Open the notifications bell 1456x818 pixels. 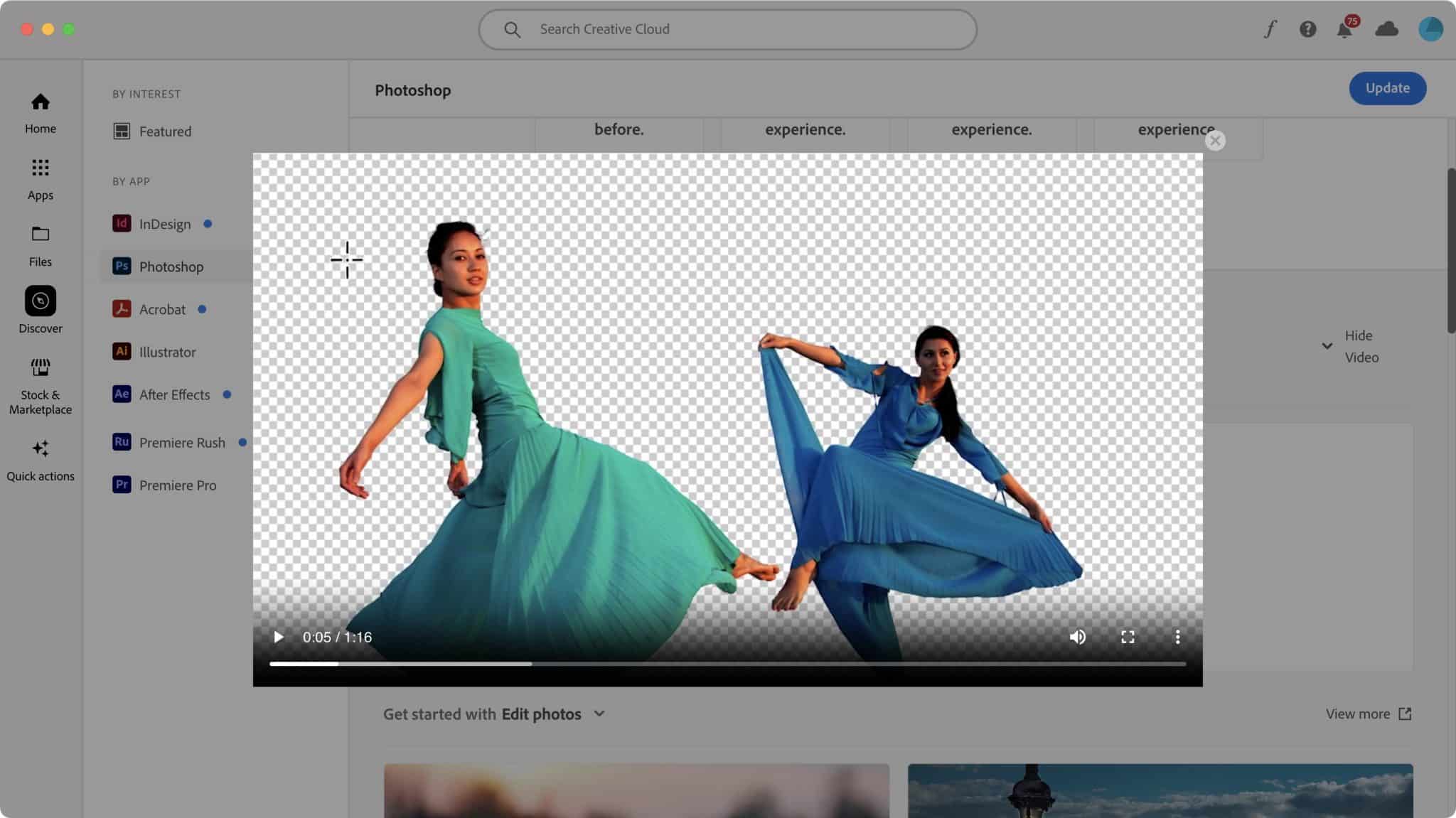[x=1345, y=30]
